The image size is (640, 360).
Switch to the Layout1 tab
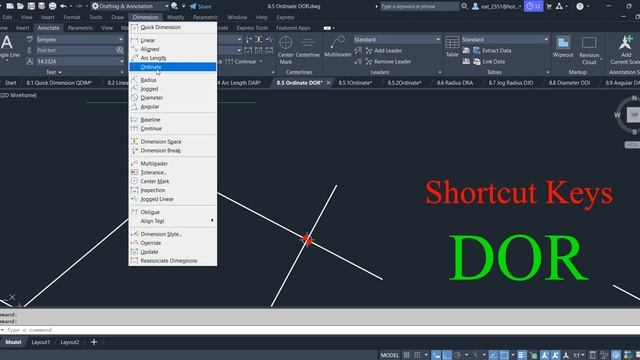coord(41,342)
